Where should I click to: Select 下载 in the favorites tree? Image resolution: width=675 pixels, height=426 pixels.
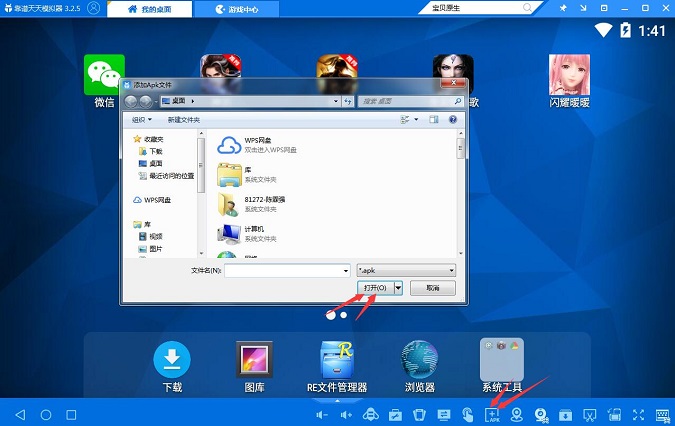pos(158,151)
